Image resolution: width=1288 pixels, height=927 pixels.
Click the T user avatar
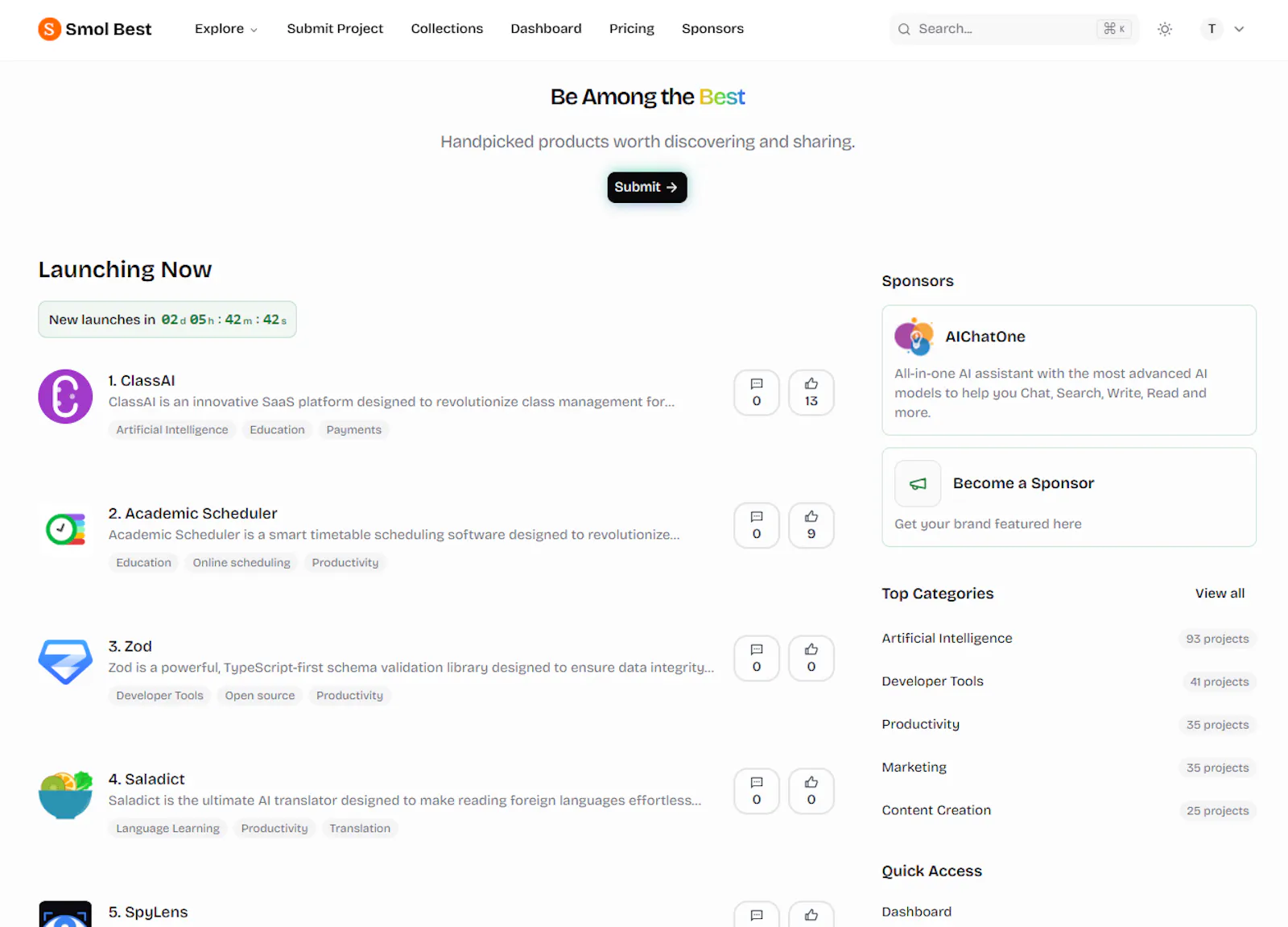click(1212, 29)
